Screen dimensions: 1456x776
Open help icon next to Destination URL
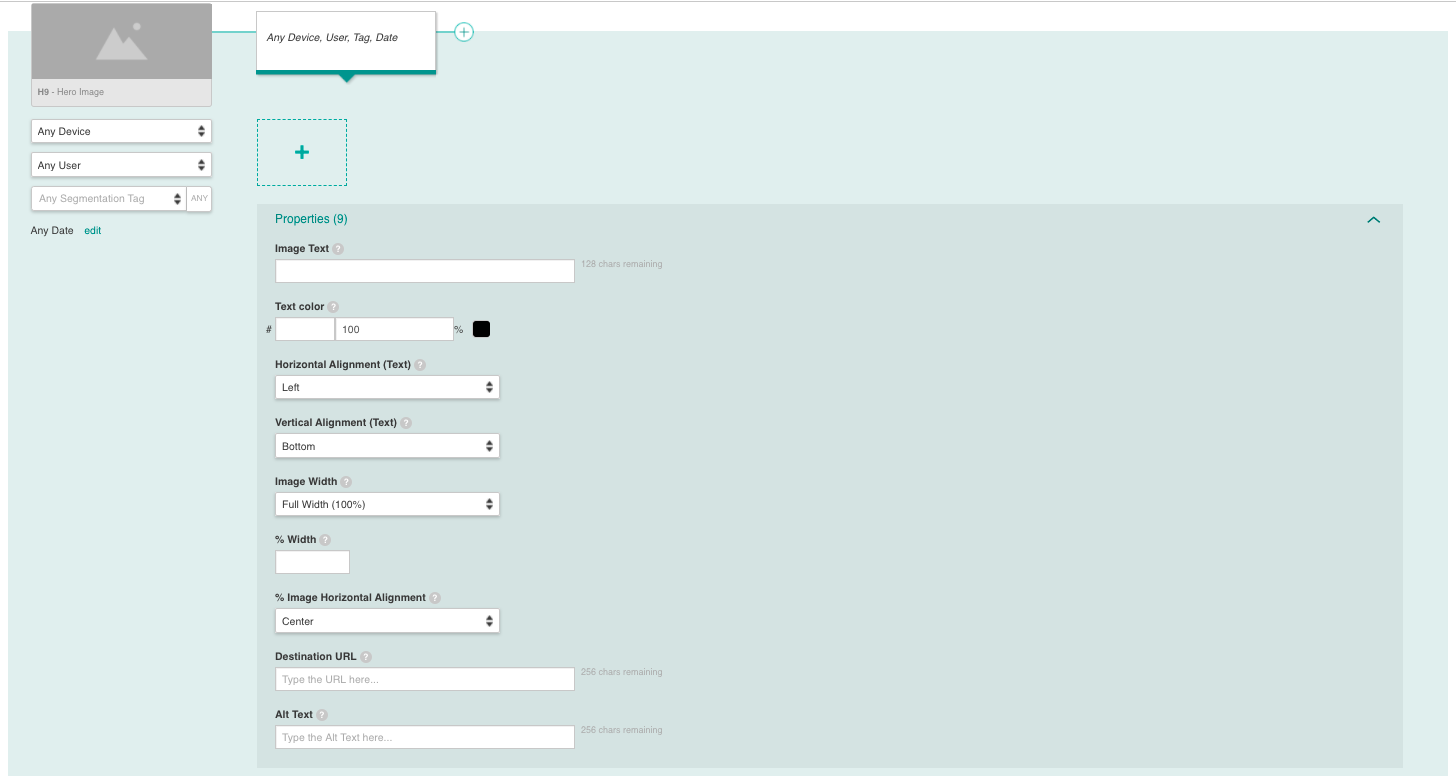(x=366, y=657)
